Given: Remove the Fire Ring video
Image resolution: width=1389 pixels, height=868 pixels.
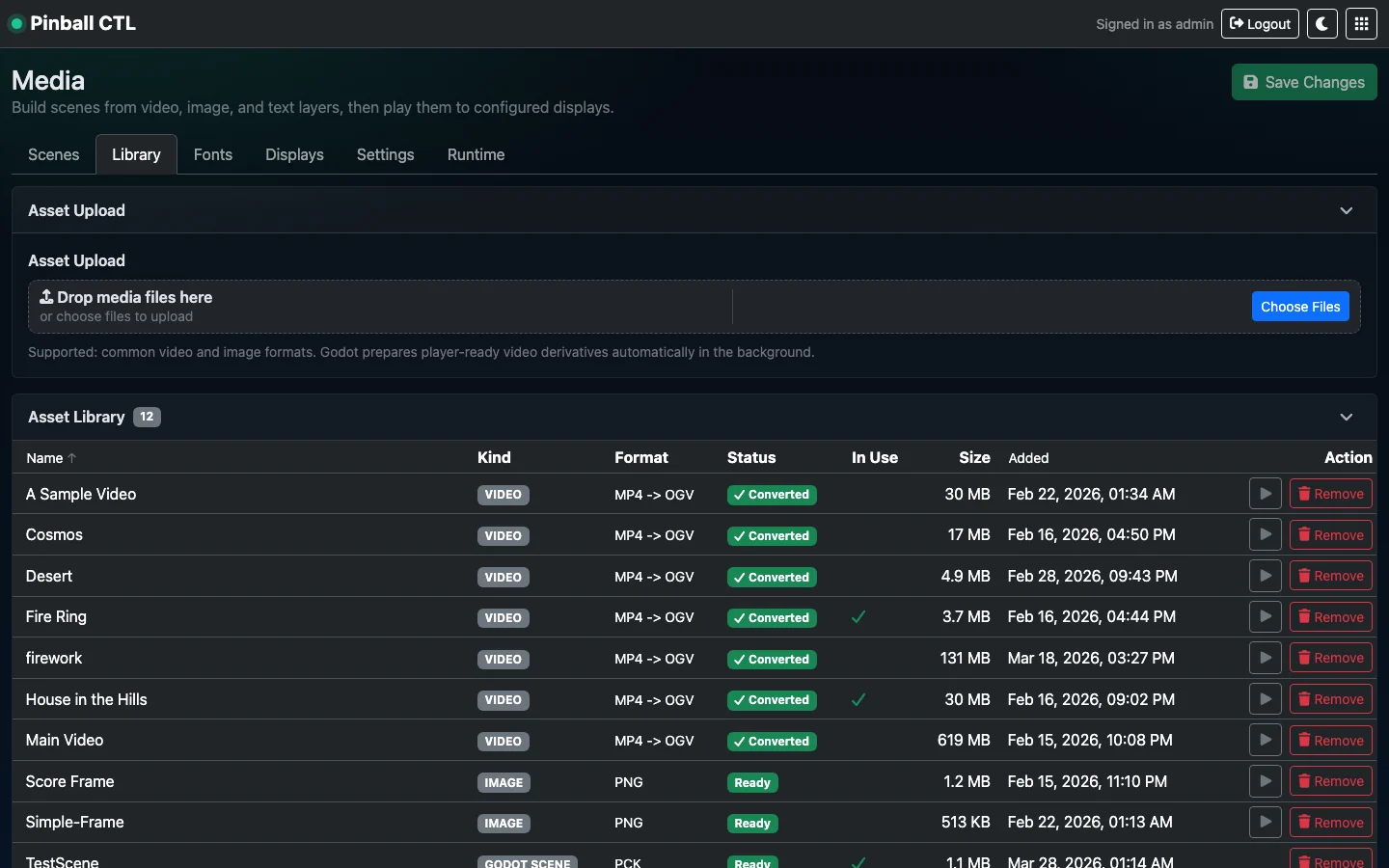Looking at the screenshot, I should click(1330, 617).
